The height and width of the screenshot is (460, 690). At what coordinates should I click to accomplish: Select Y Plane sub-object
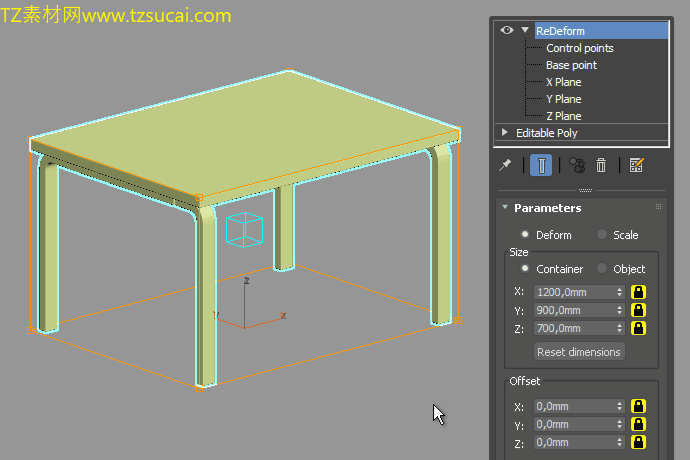(x=564, y=99)
